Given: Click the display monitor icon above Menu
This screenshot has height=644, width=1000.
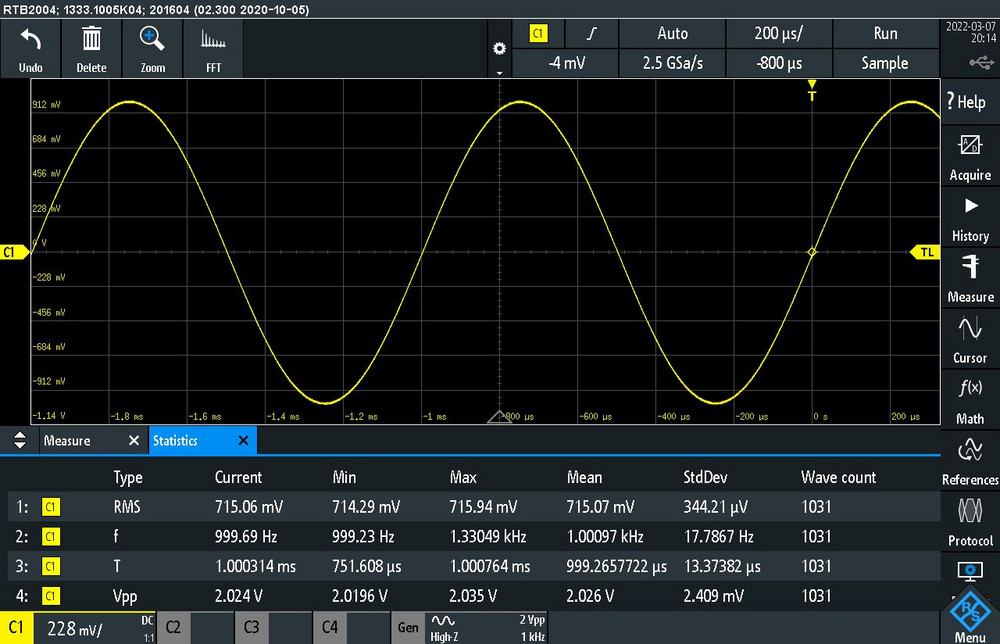Looking at the screenshot, I should click(970, 571).
